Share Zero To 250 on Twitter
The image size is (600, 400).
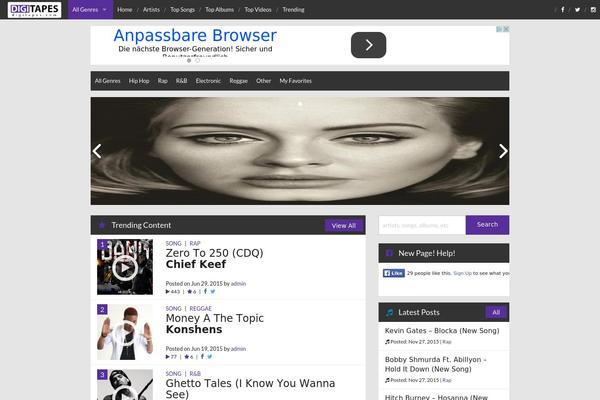(x=213, y=291)
